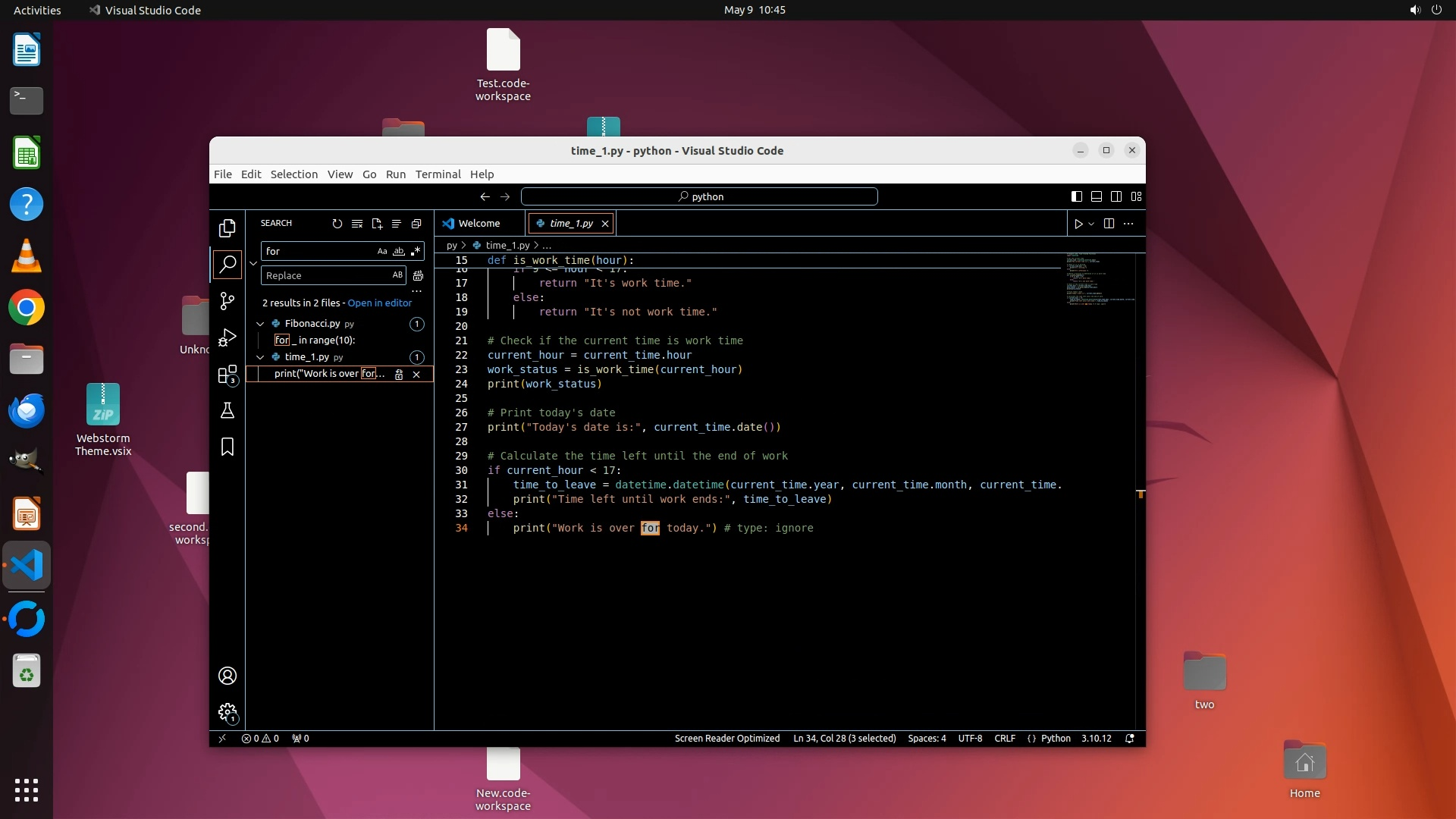Open Testing flask view
The width and height of the screenshot is (1456, 819).
[x=227, y=411]
